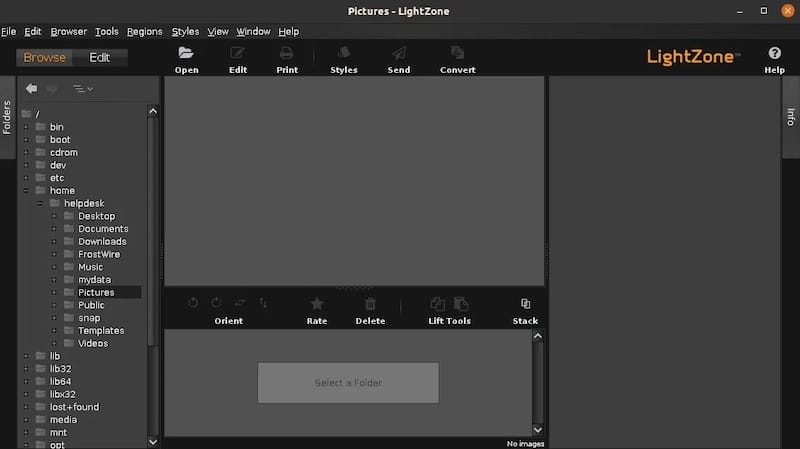Screen dimensions: 800x449
Task: Click the LightZone logo
Action: pyautogui.click(x=693, y=57)
